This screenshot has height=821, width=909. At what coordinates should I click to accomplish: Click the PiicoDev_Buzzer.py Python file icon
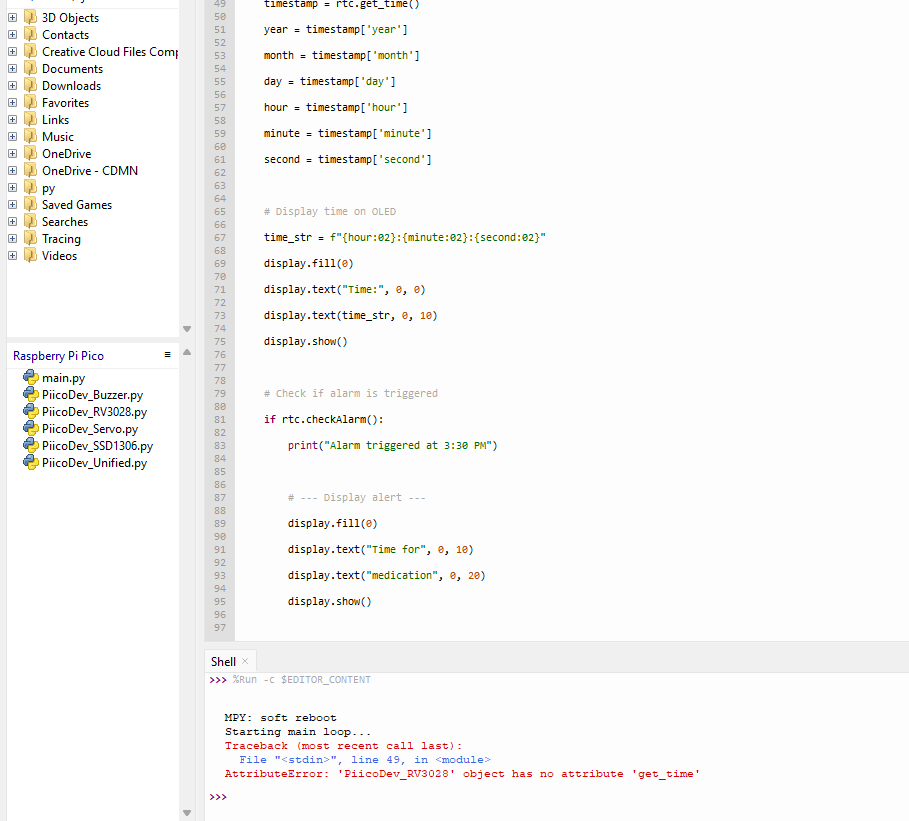click(31, 394)
